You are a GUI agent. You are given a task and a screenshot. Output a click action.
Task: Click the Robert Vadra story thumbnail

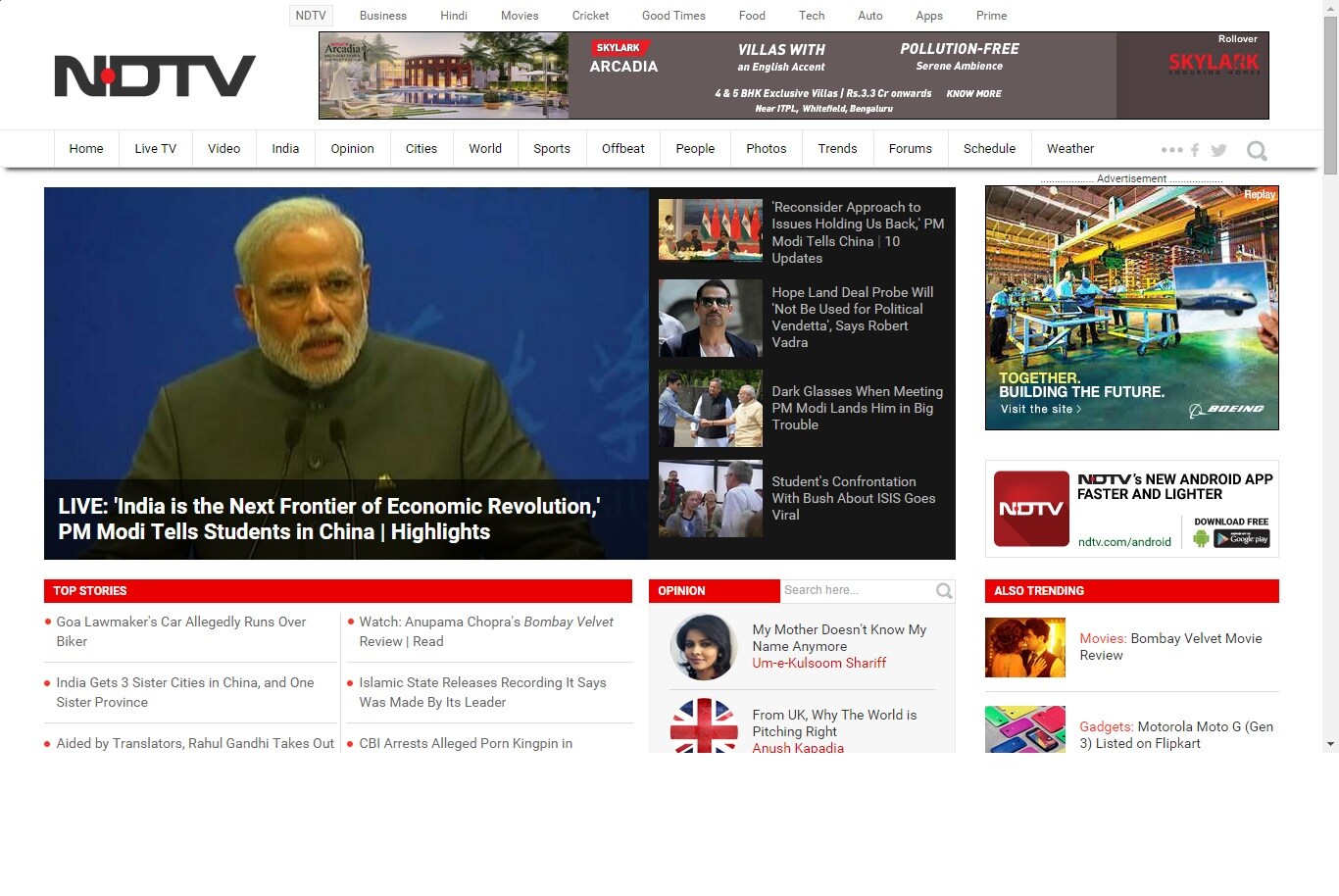(x=711, y=318)
